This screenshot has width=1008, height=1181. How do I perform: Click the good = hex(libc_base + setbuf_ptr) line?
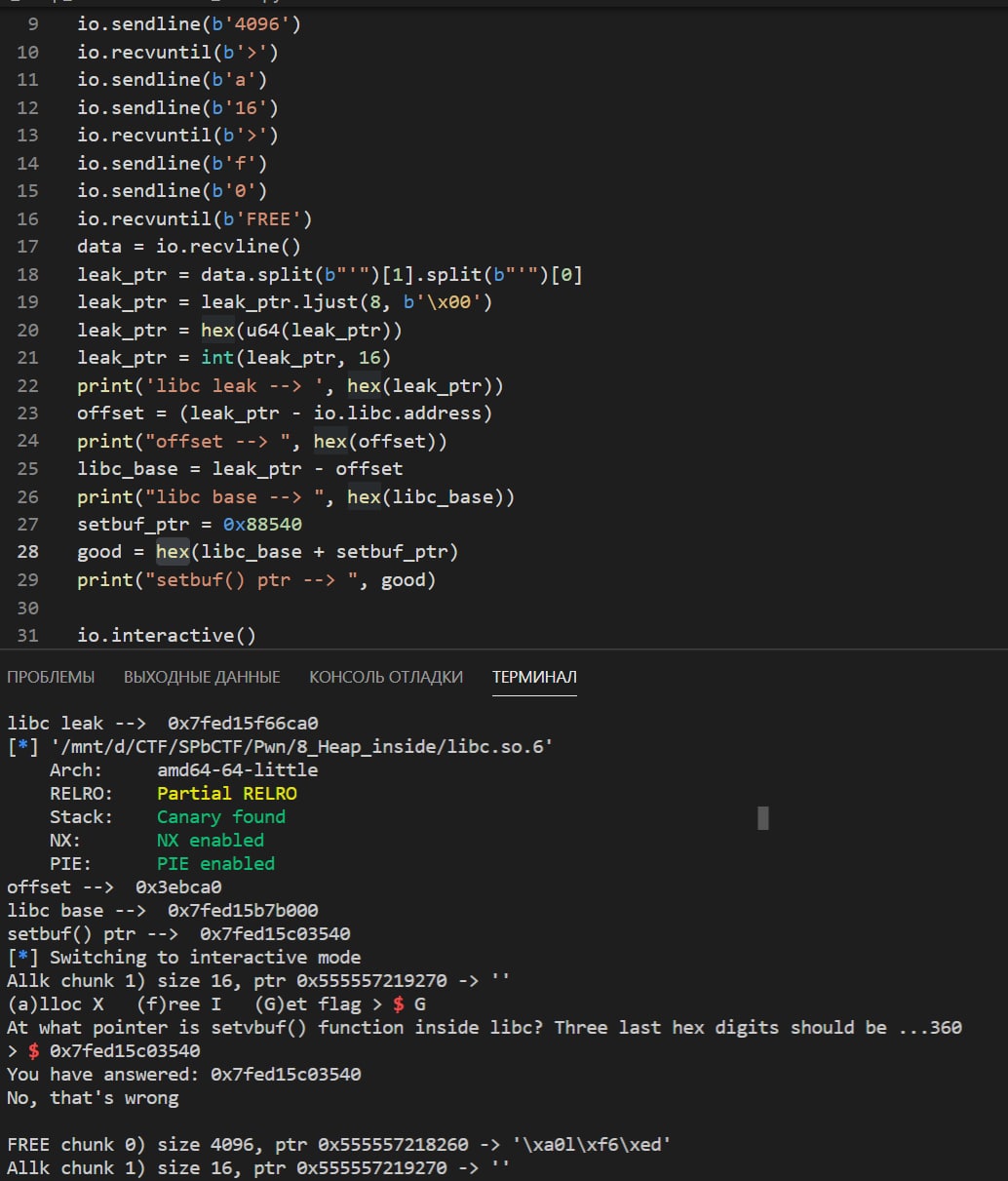pyautogui.click(x=268, y=553)
